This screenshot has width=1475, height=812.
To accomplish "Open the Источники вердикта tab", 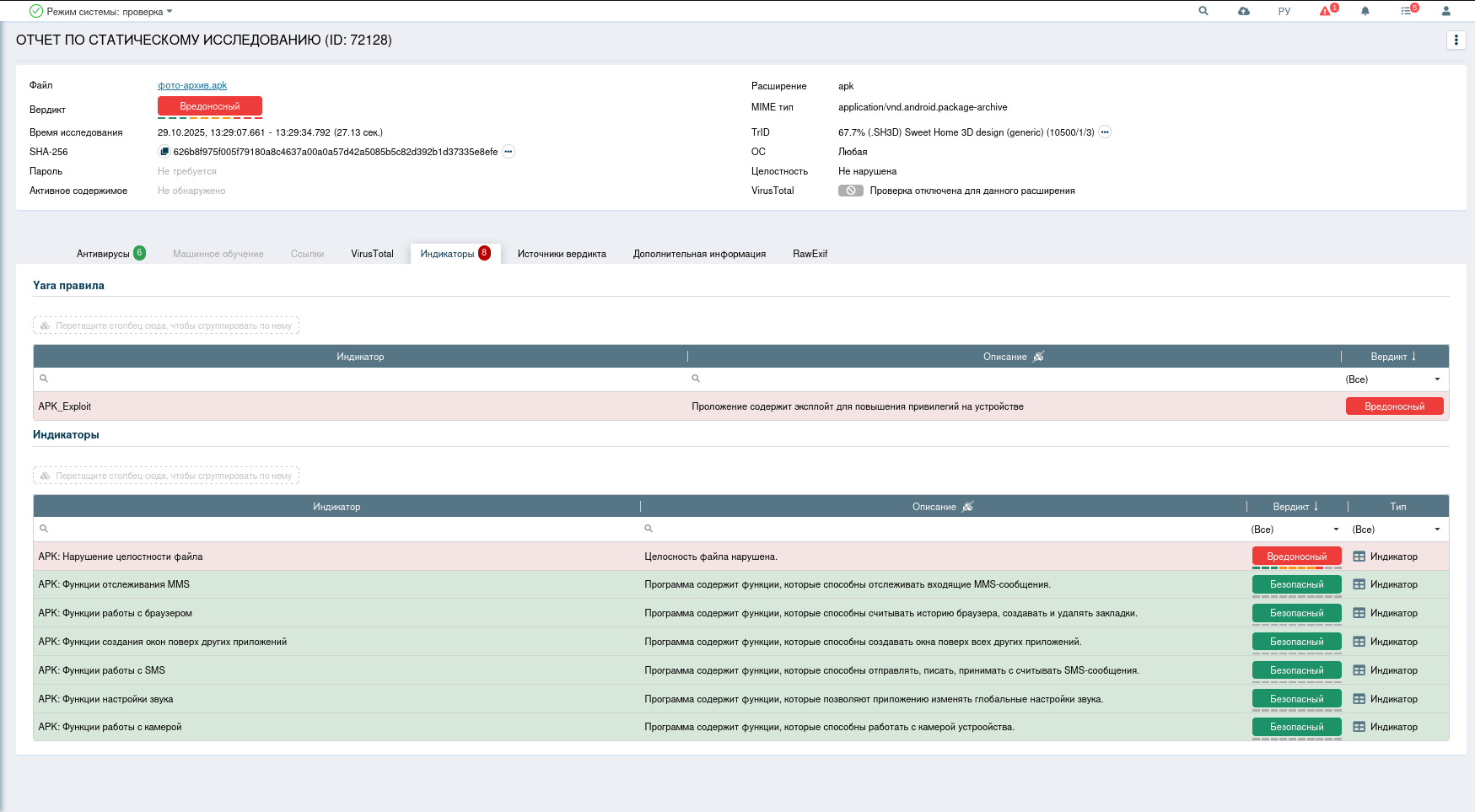I will pos(562,254).
